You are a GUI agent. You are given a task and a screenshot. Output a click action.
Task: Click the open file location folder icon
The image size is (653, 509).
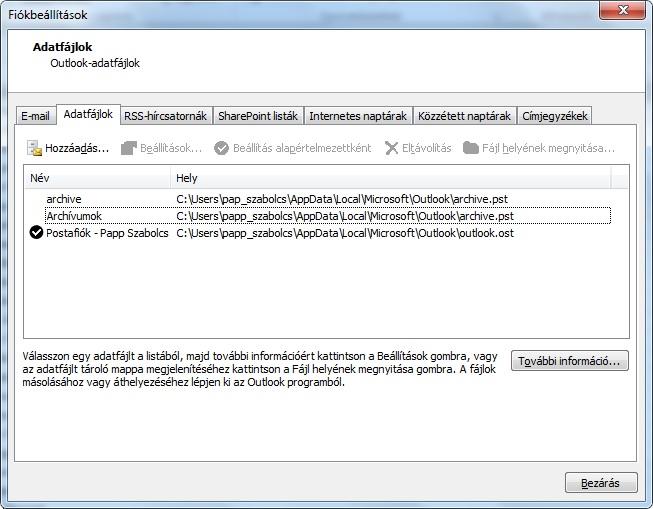(471, 147)
